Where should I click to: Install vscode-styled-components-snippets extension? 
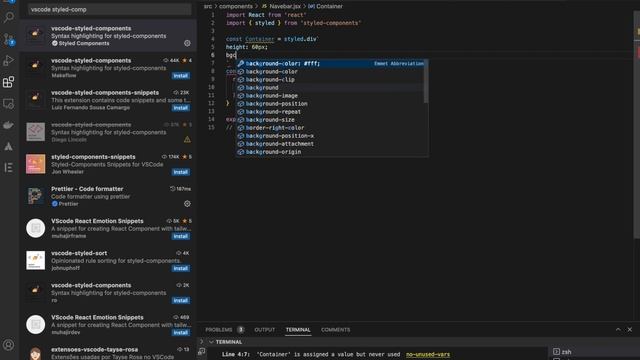coord(180,108)
